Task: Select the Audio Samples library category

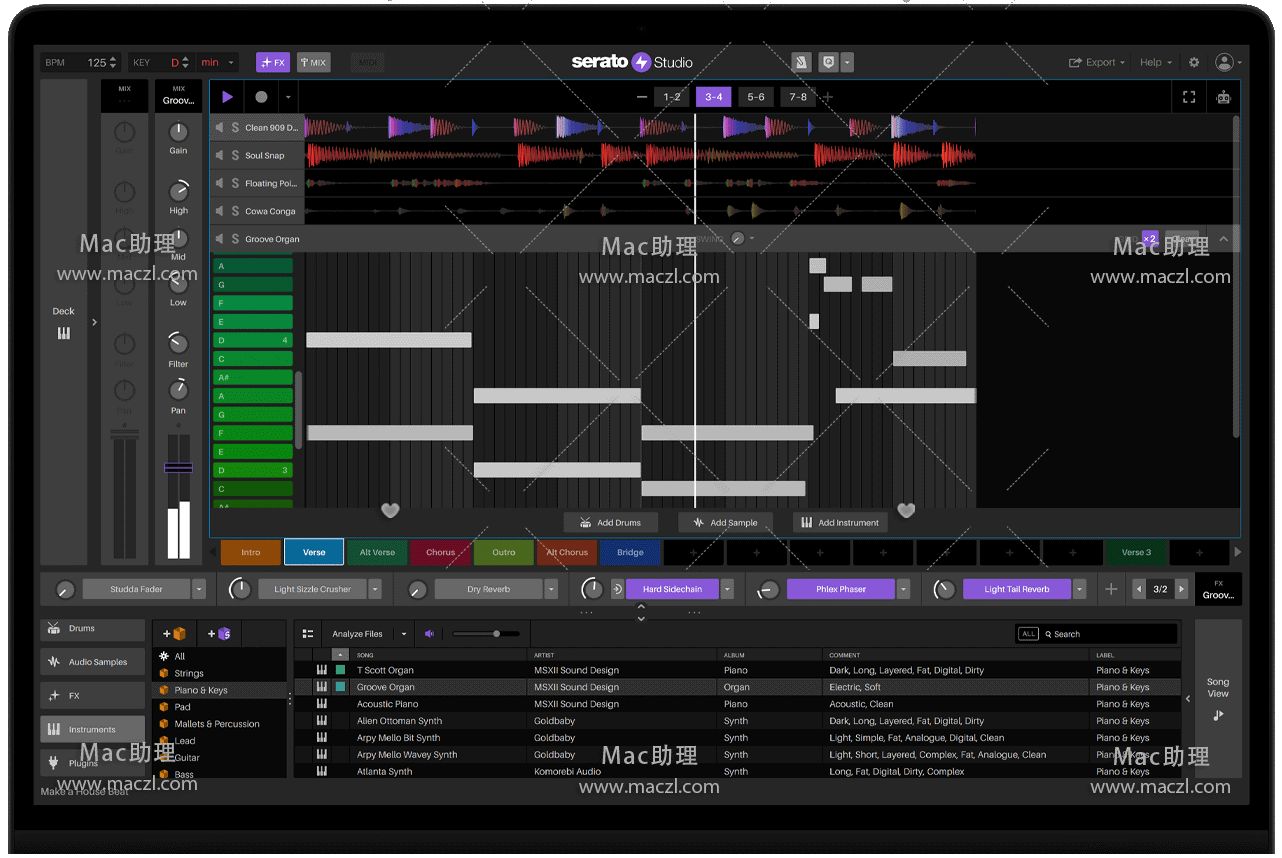Action: (93, 662)
